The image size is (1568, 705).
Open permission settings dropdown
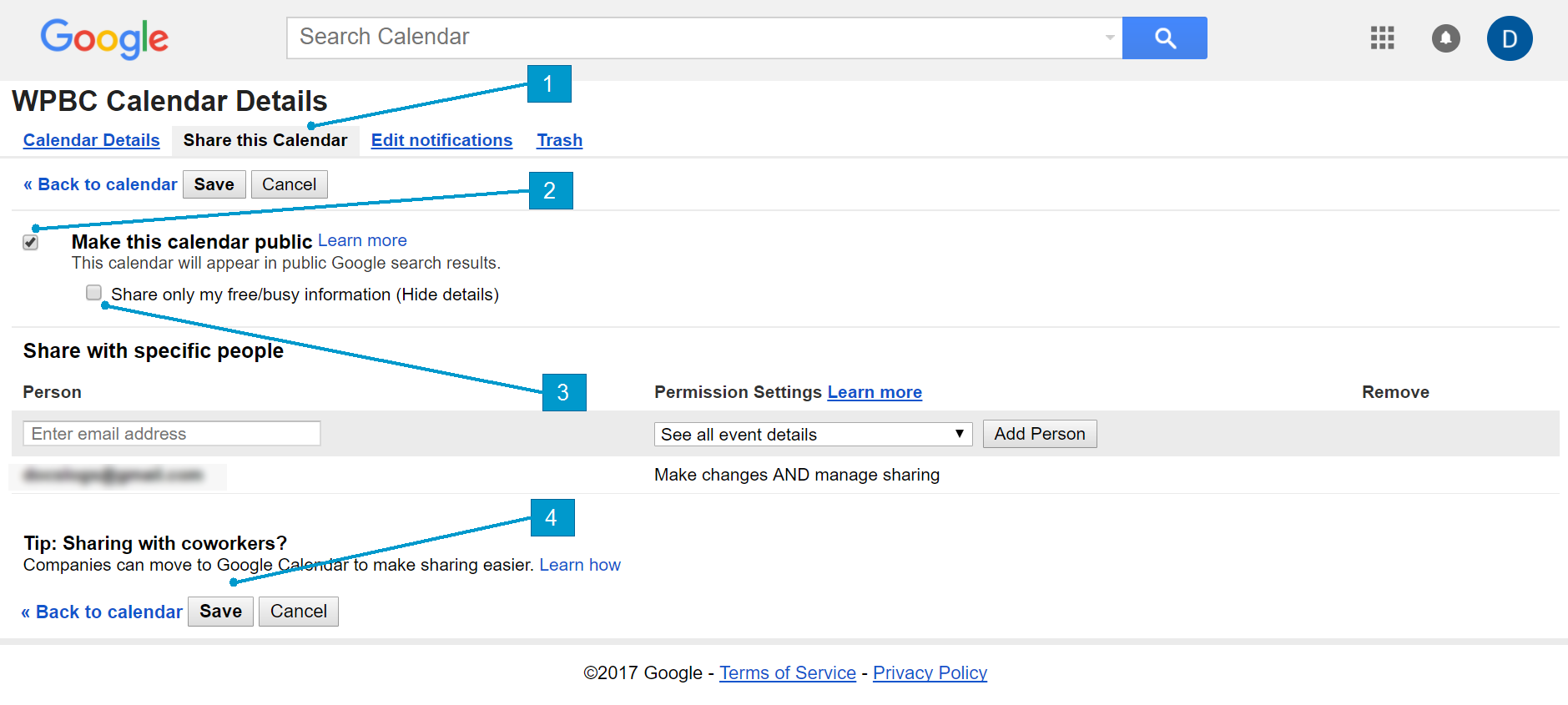point(813,434)
